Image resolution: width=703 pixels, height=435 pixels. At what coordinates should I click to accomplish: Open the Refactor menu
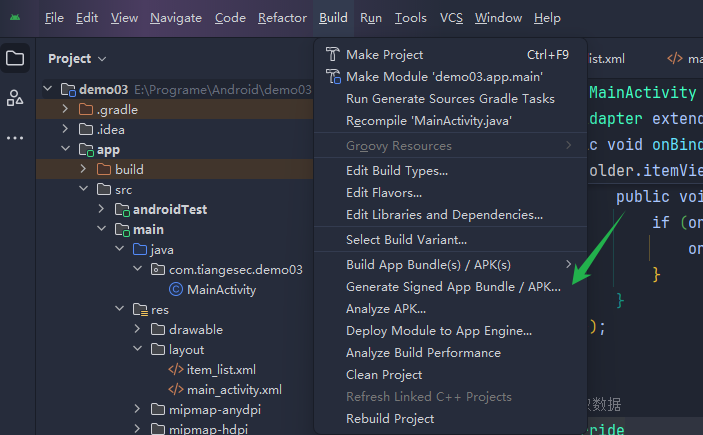[282, 18]
